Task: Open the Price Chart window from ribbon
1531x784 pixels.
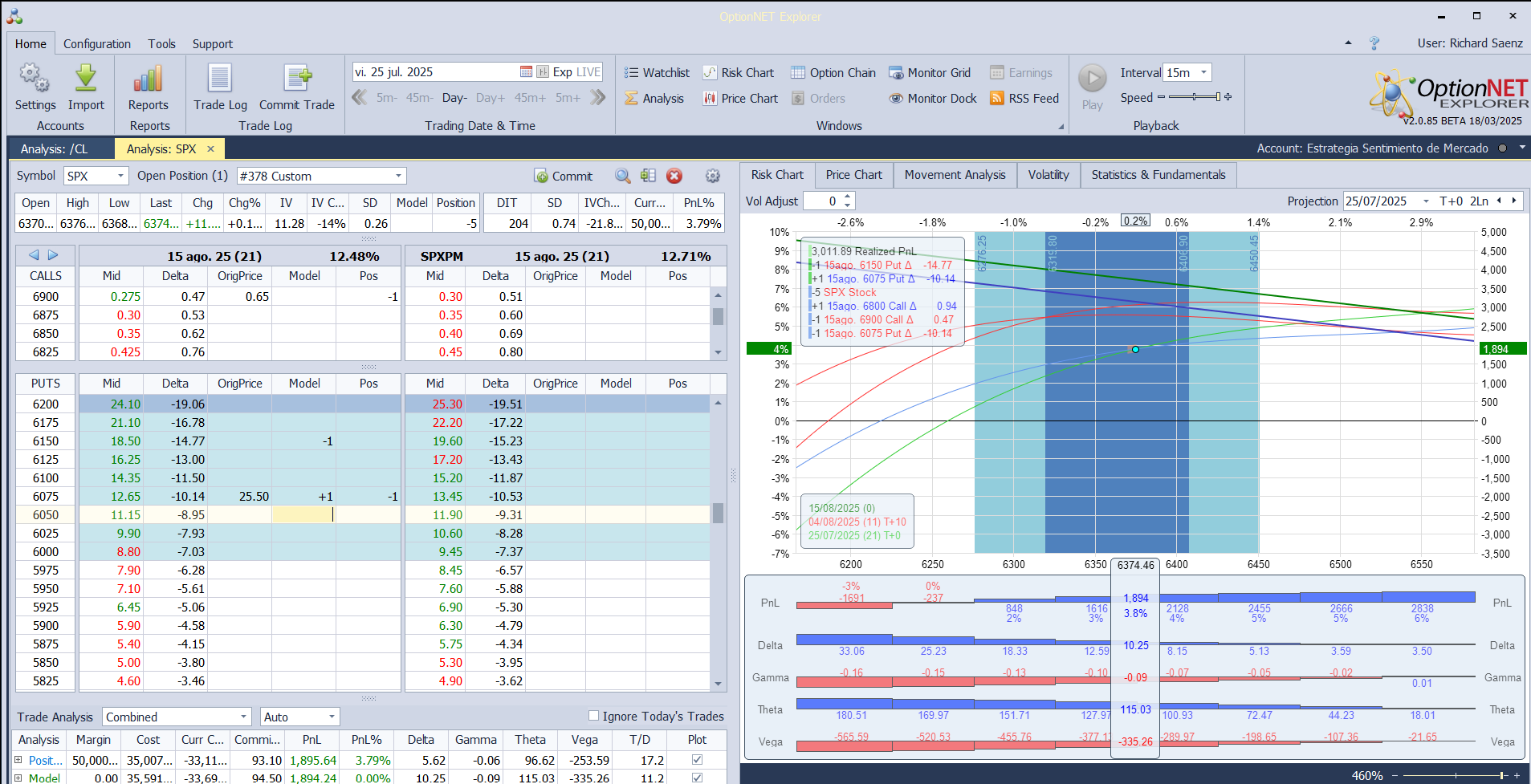Action: point(740,98)
